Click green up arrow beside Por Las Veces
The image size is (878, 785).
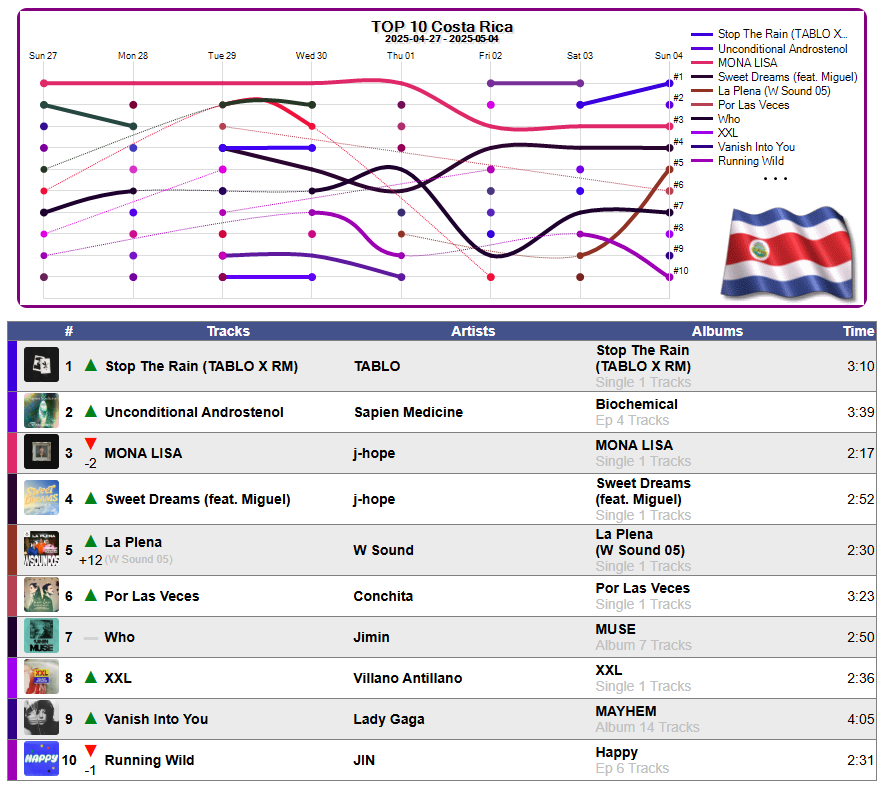pyautogui.click(x=91, y=595)
